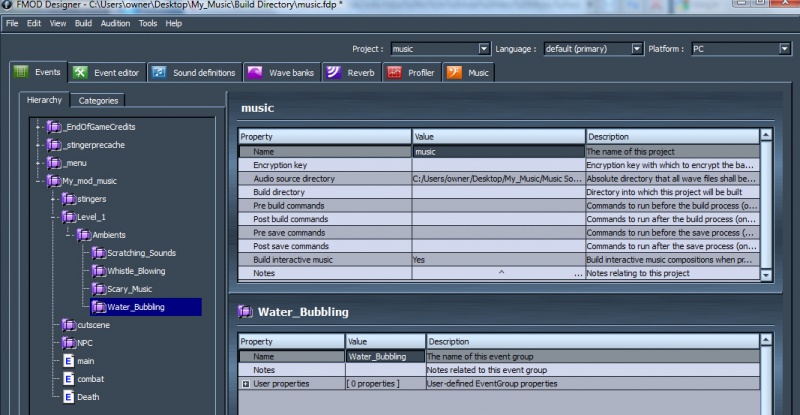Open the Audition menu
The height and width of the screenshot is (415, 800).
(x=116, y=23)
